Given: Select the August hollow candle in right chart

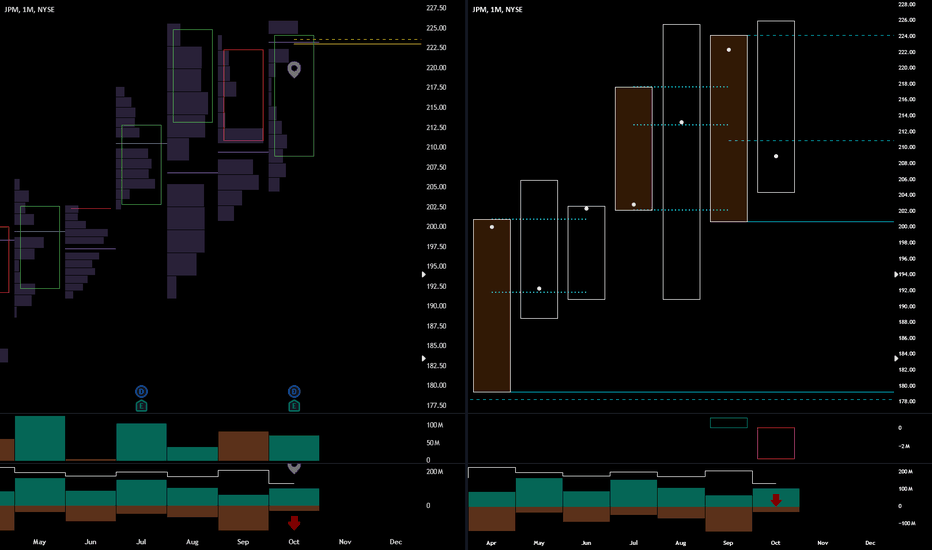Looking at the screenshot, I should click(681, 162).
